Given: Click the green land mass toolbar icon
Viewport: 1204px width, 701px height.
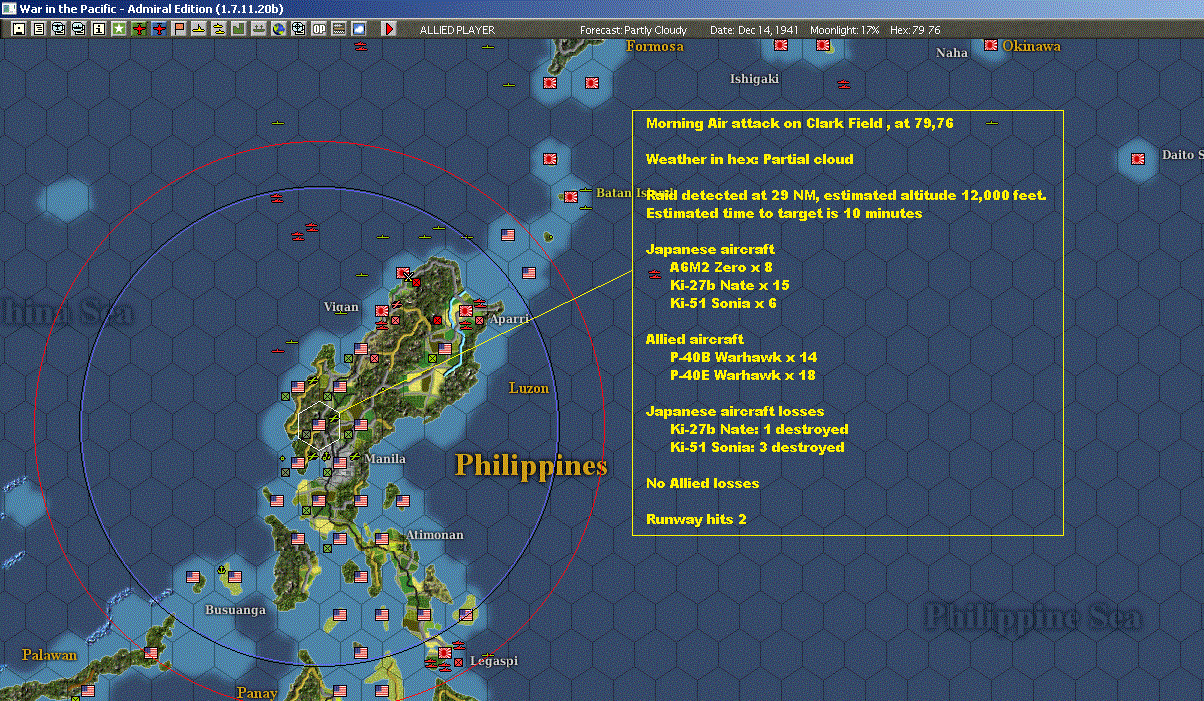Looking at the screenshot, I should pyautogui.click(x=239, y=29).
